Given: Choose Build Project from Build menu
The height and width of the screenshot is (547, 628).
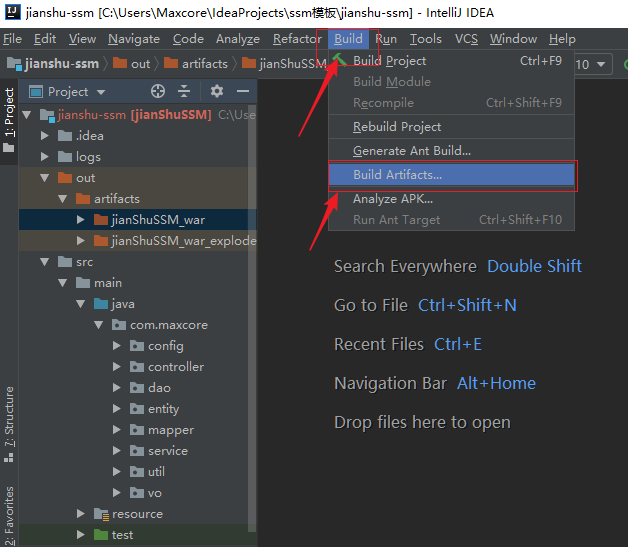Looking at the screenshot, I should [451, 61].
